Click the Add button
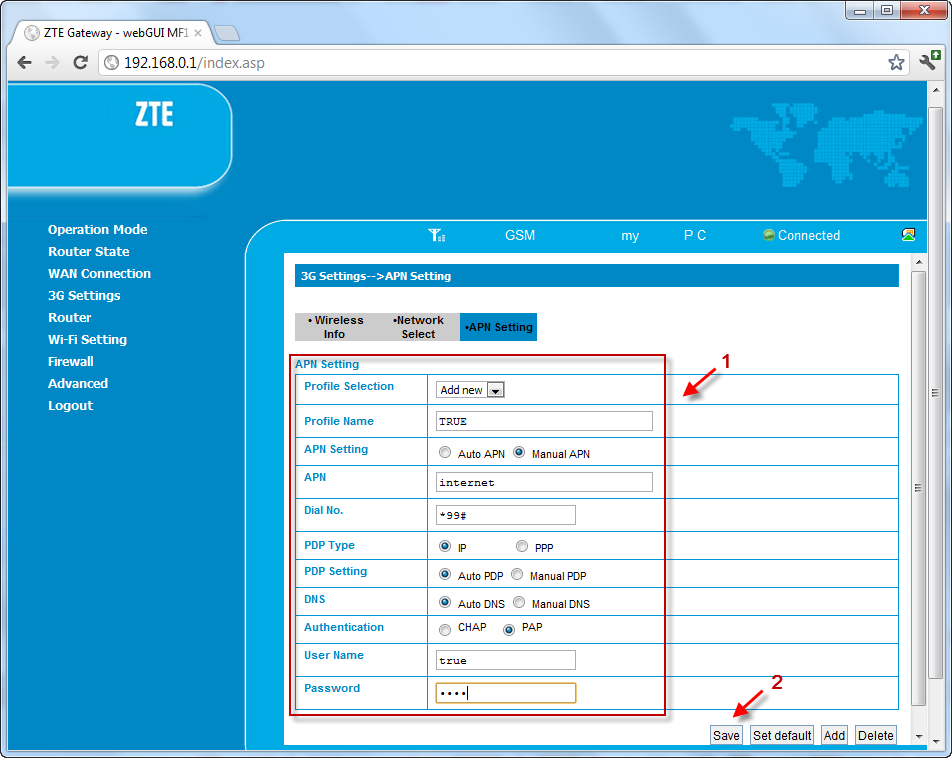952x758 pixels. click(x=834, y=735)
